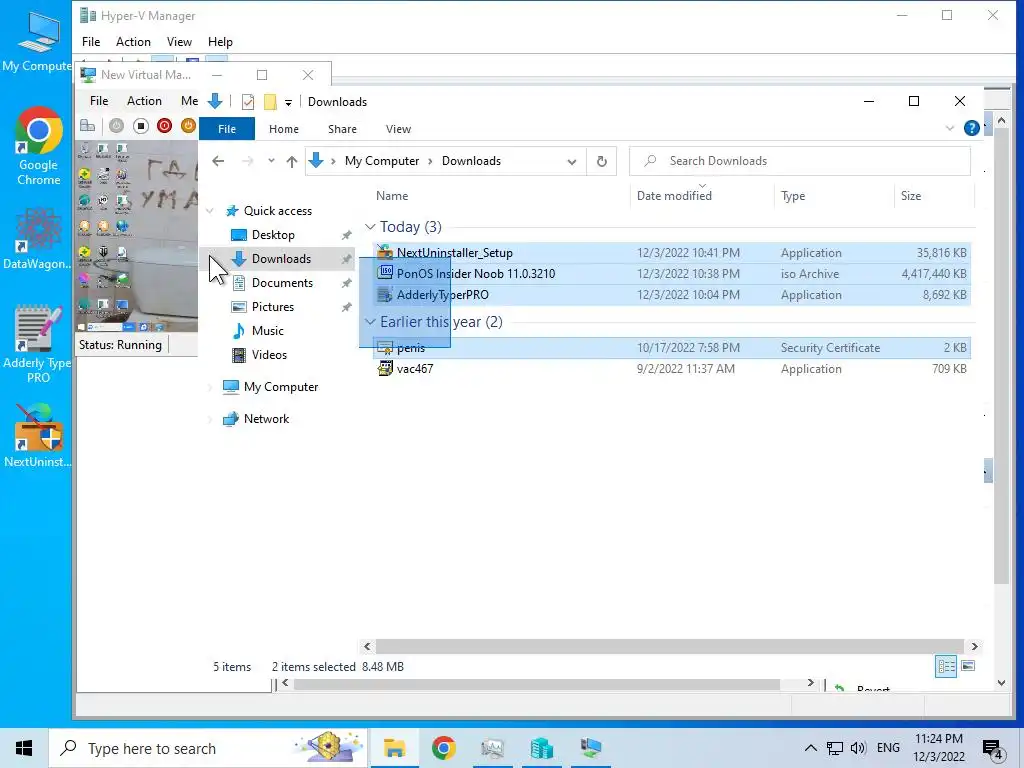The width and height of the screenshot is (1024, 768).
Task: Open the Home ribbon tab
Action: click(x=283, y=129)
